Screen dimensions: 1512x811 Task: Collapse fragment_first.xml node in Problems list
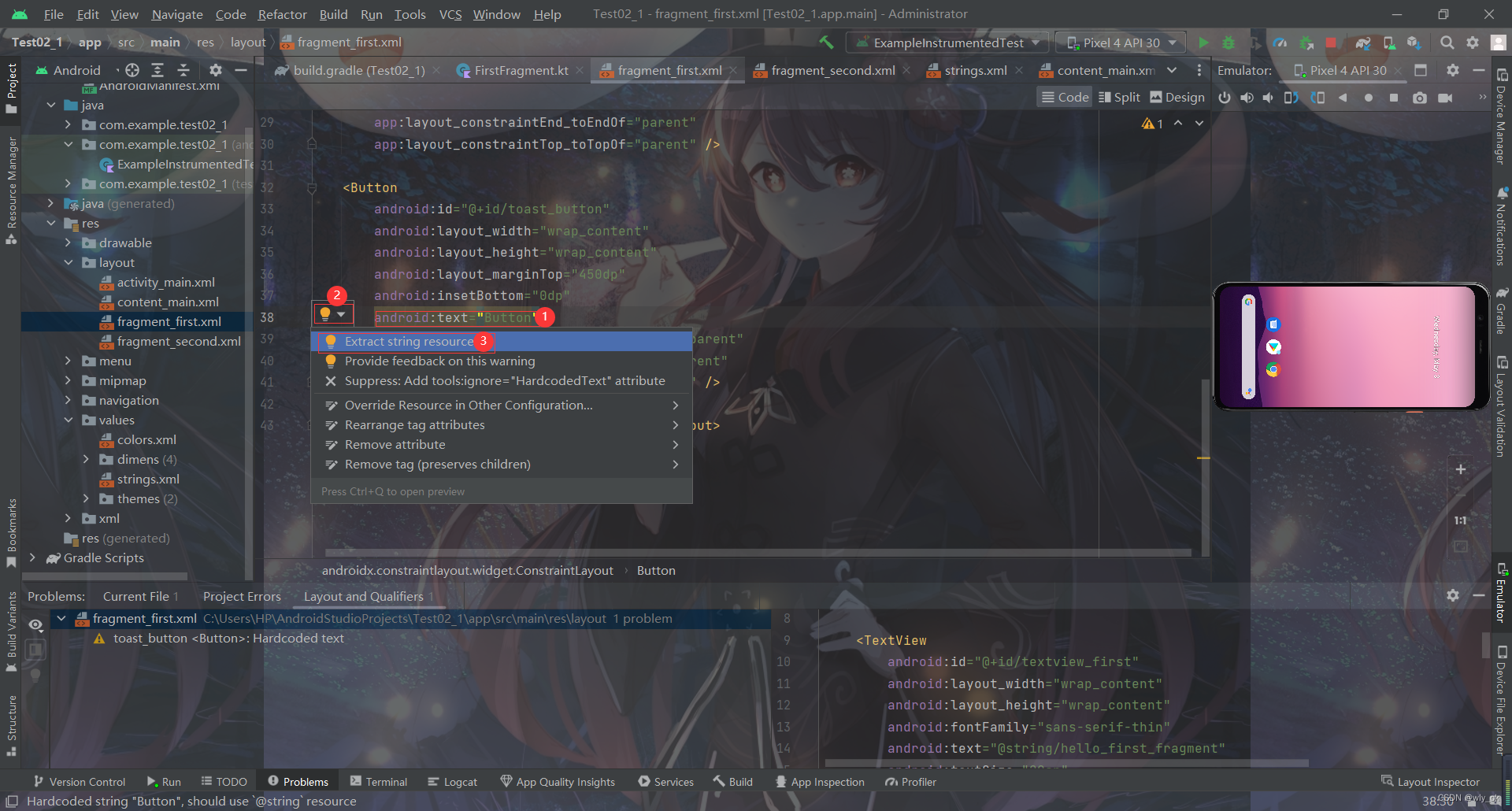tap(61, 619)
